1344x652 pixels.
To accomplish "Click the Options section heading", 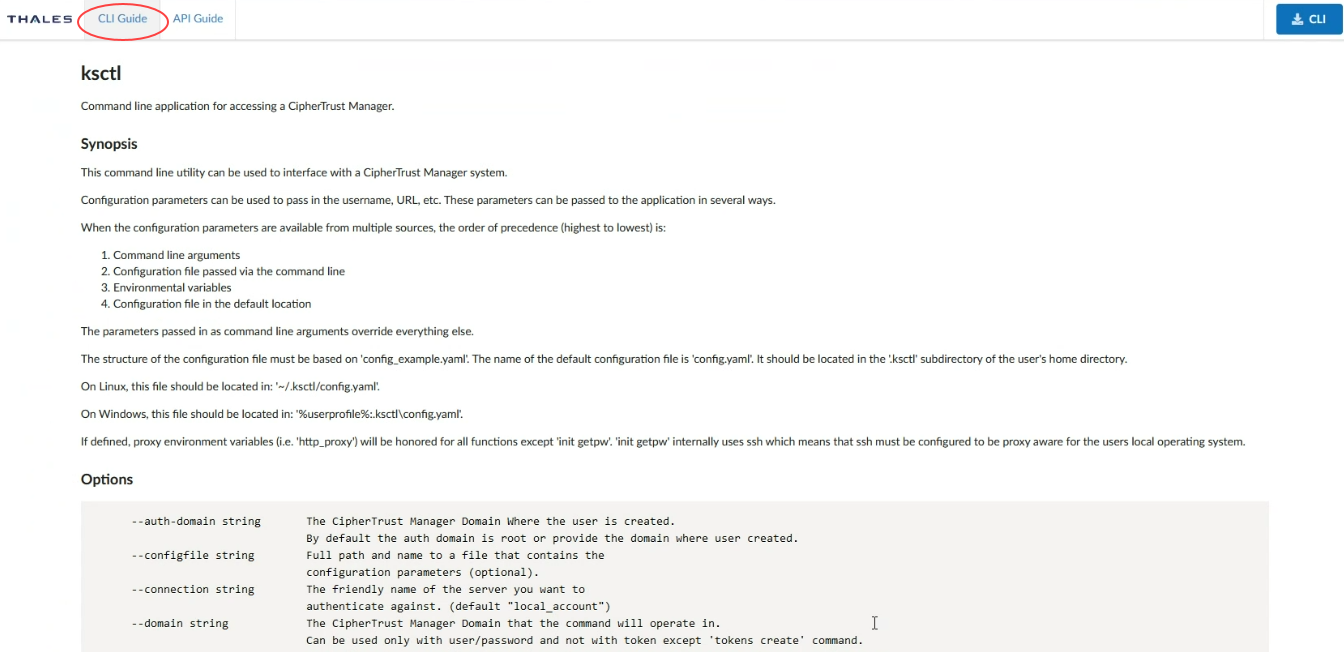I will [x=107, y=480].
